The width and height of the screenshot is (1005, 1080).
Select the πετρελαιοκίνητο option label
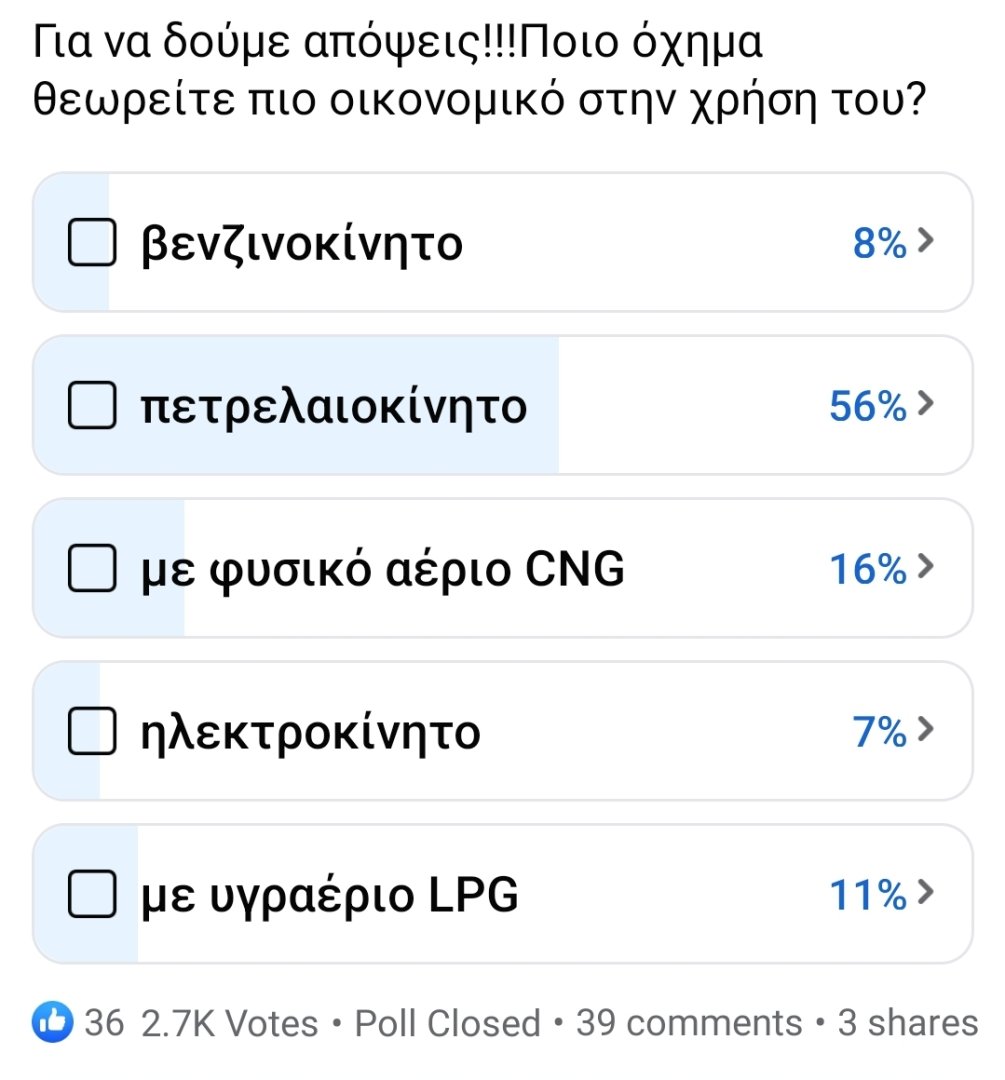[x=333, y=406]
